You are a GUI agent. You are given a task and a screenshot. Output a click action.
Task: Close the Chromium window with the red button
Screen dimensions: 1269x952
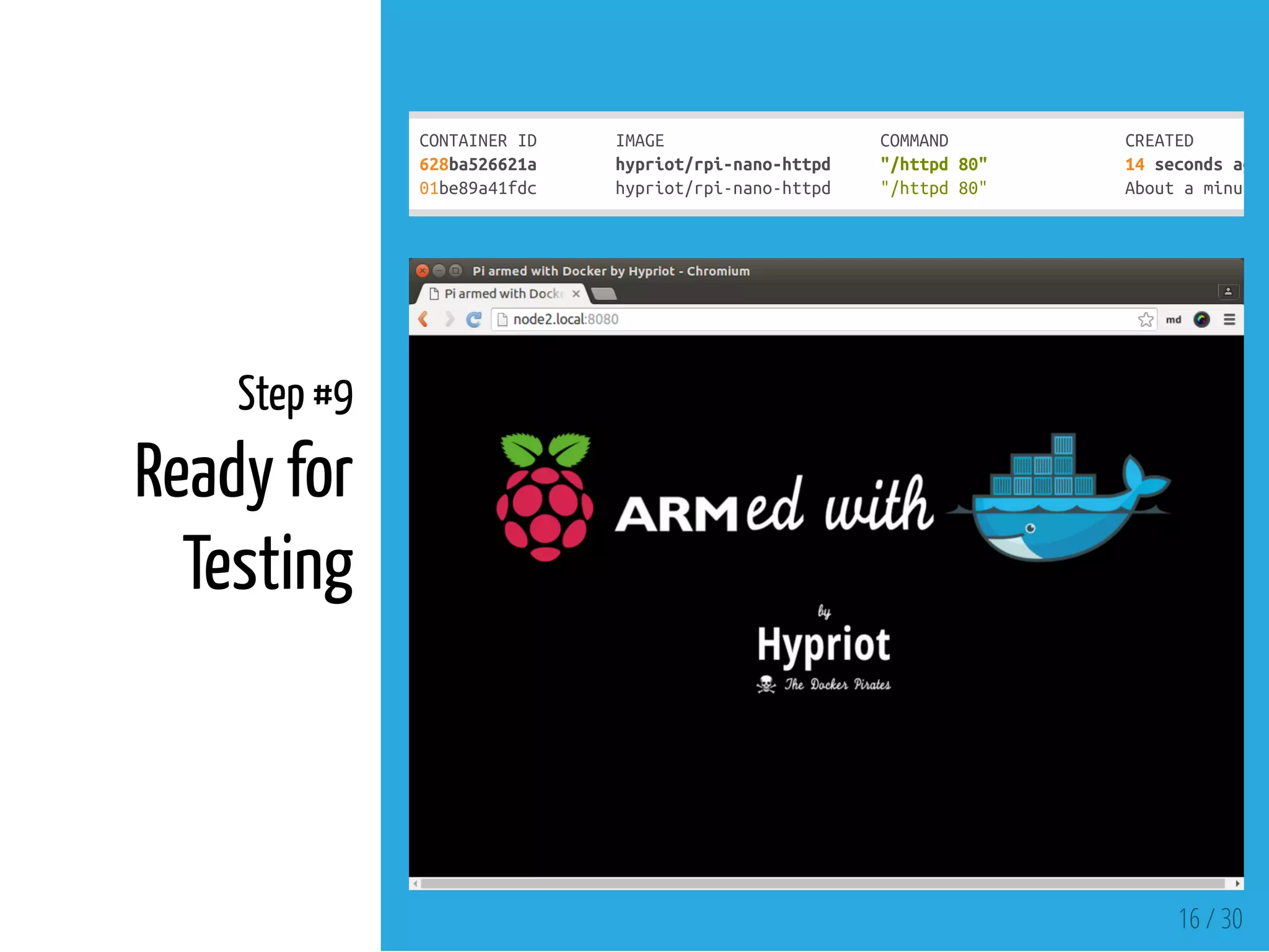pyautogui.click(x=423, y=271)
